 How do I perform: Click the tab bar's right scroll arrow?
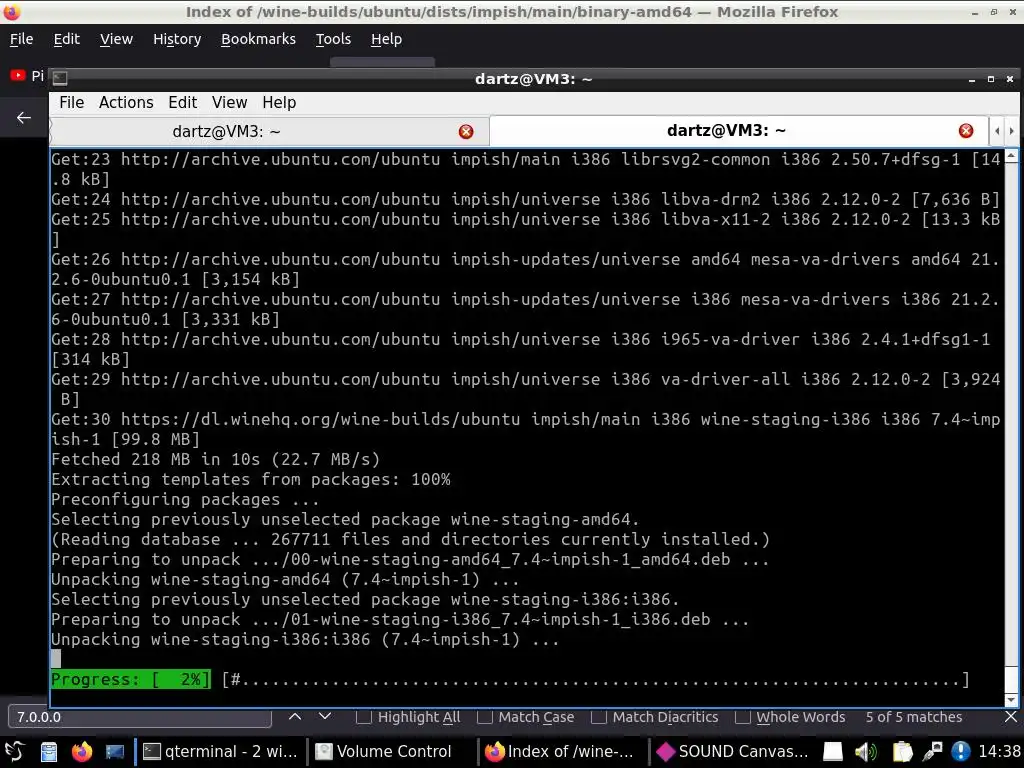pyautogui.click(x=1011, y=131)
